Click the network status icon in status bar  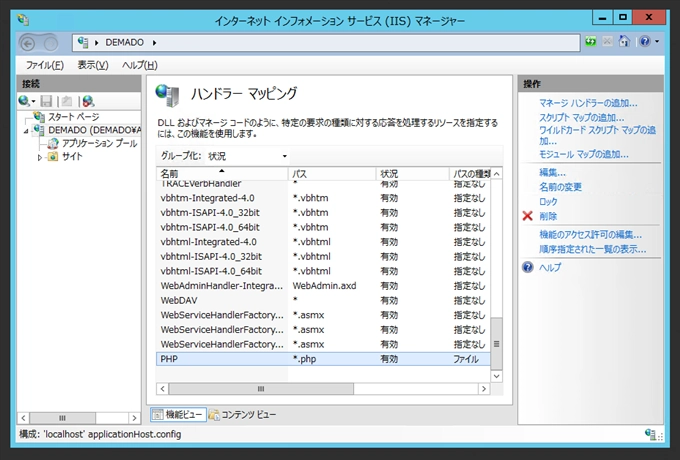(x=651, y=434)
